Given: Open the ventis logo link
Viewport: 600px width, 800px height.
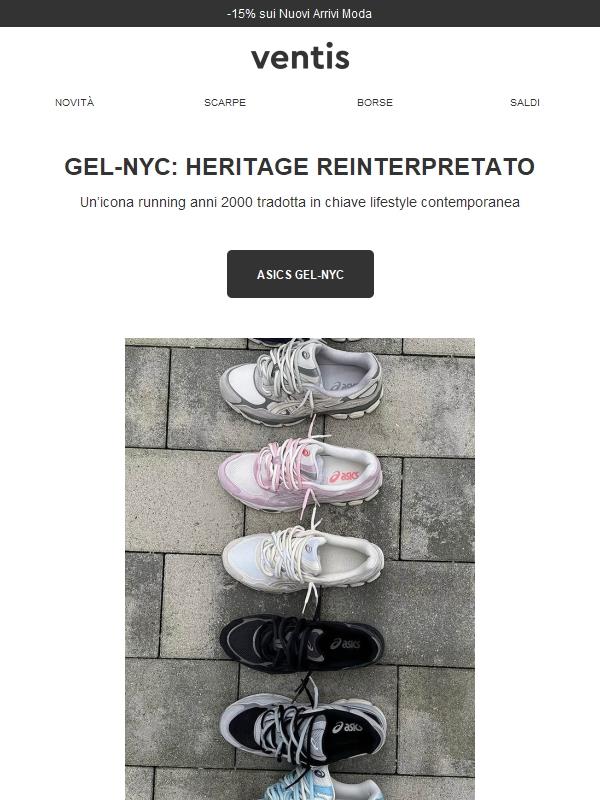Looking at the screenshot, I should [x=300, y=56].
